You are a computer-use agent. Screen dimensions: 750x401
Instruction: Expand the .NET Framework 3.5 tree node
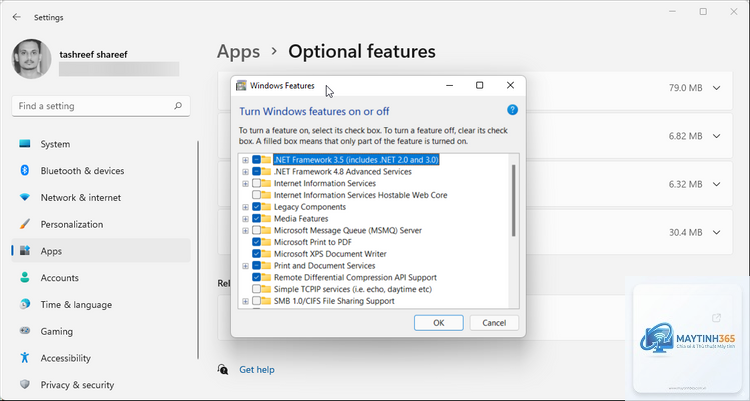click(x=245, y=160)
